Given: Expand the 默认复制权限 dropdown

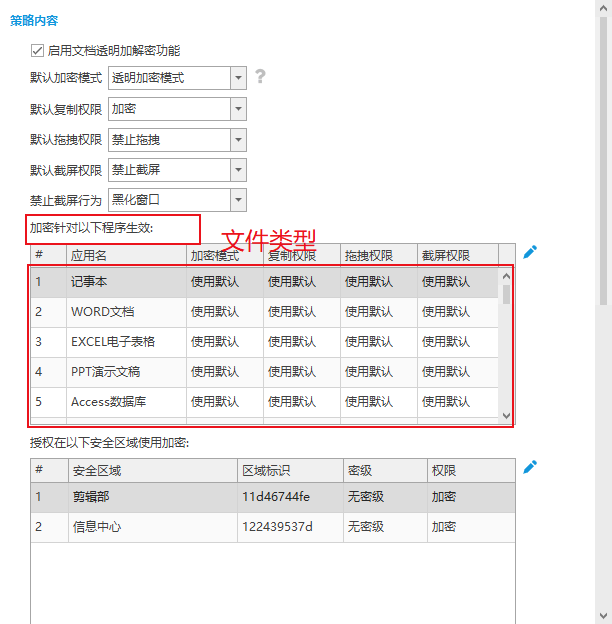Looking at the screenshot, I should [x=238, y=109].
